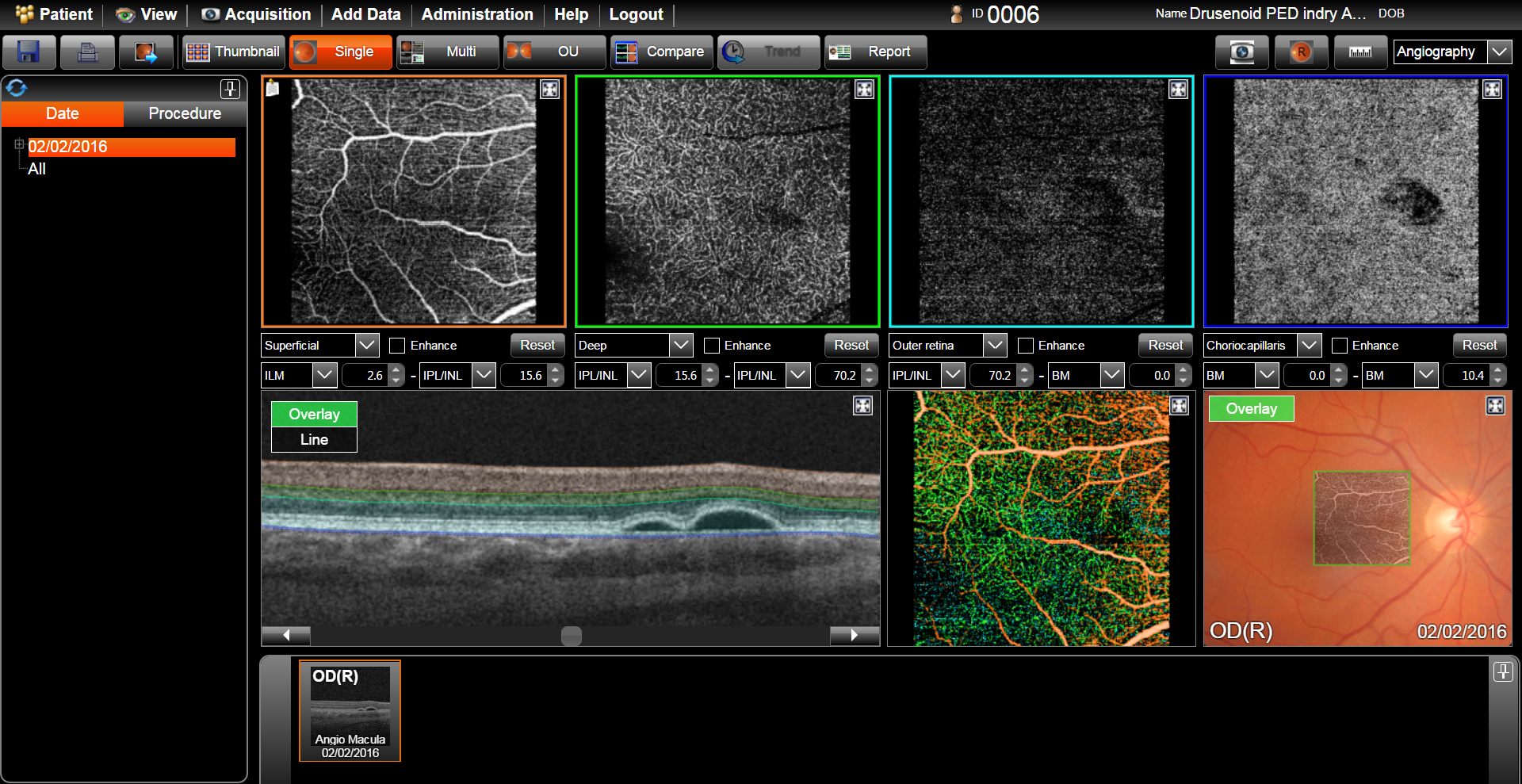Open the Angiography mode dropdown

pos(1499,52)
